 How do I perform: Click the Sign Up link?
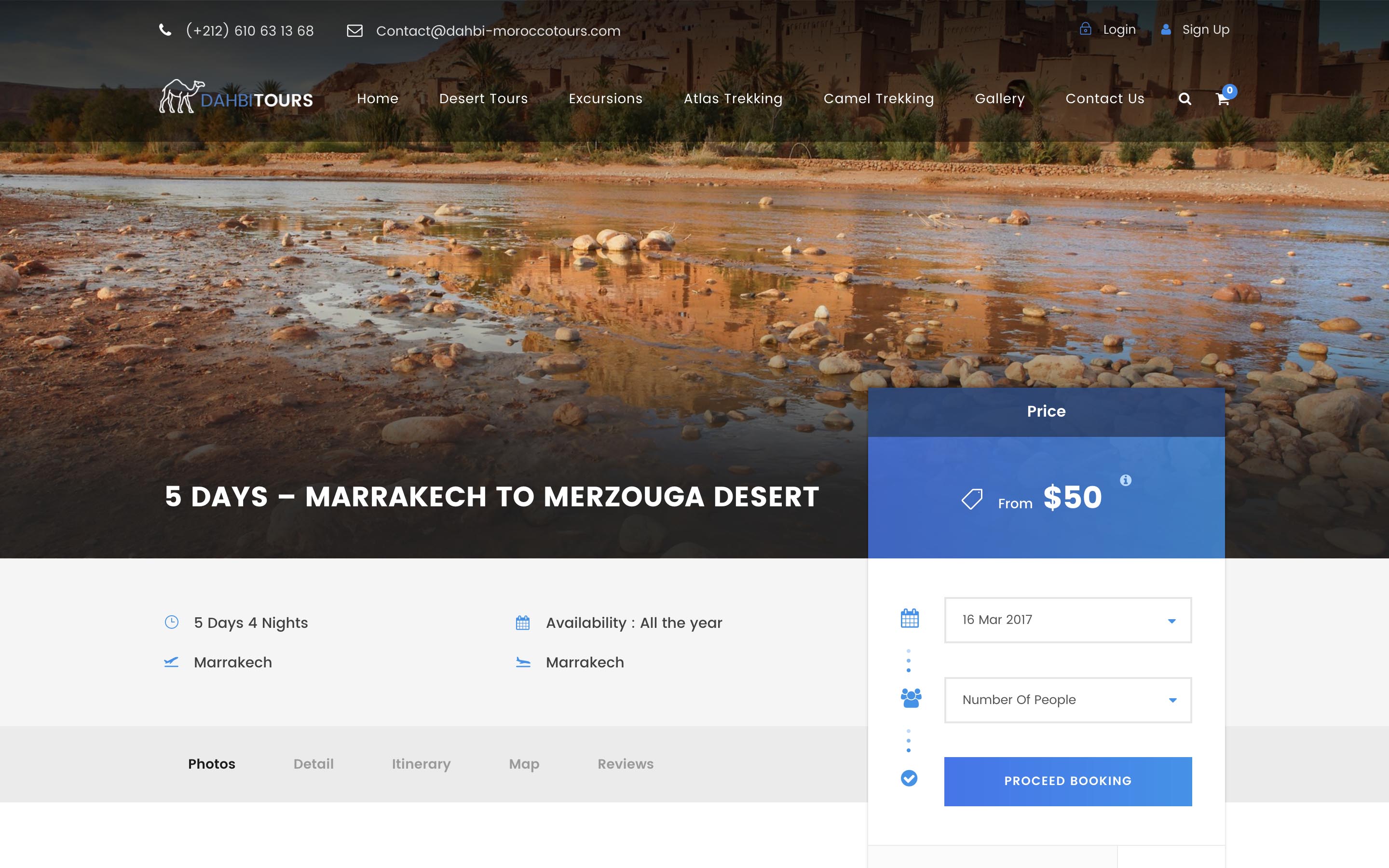point(1205,29)
